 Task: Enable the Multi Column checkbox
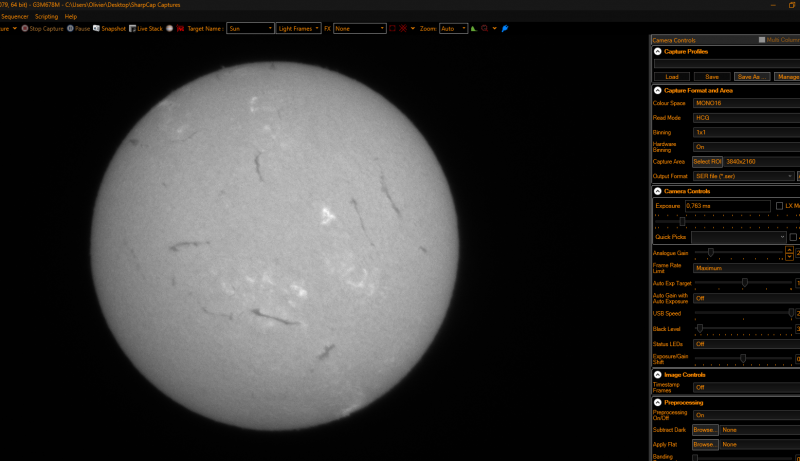[762, 40]
